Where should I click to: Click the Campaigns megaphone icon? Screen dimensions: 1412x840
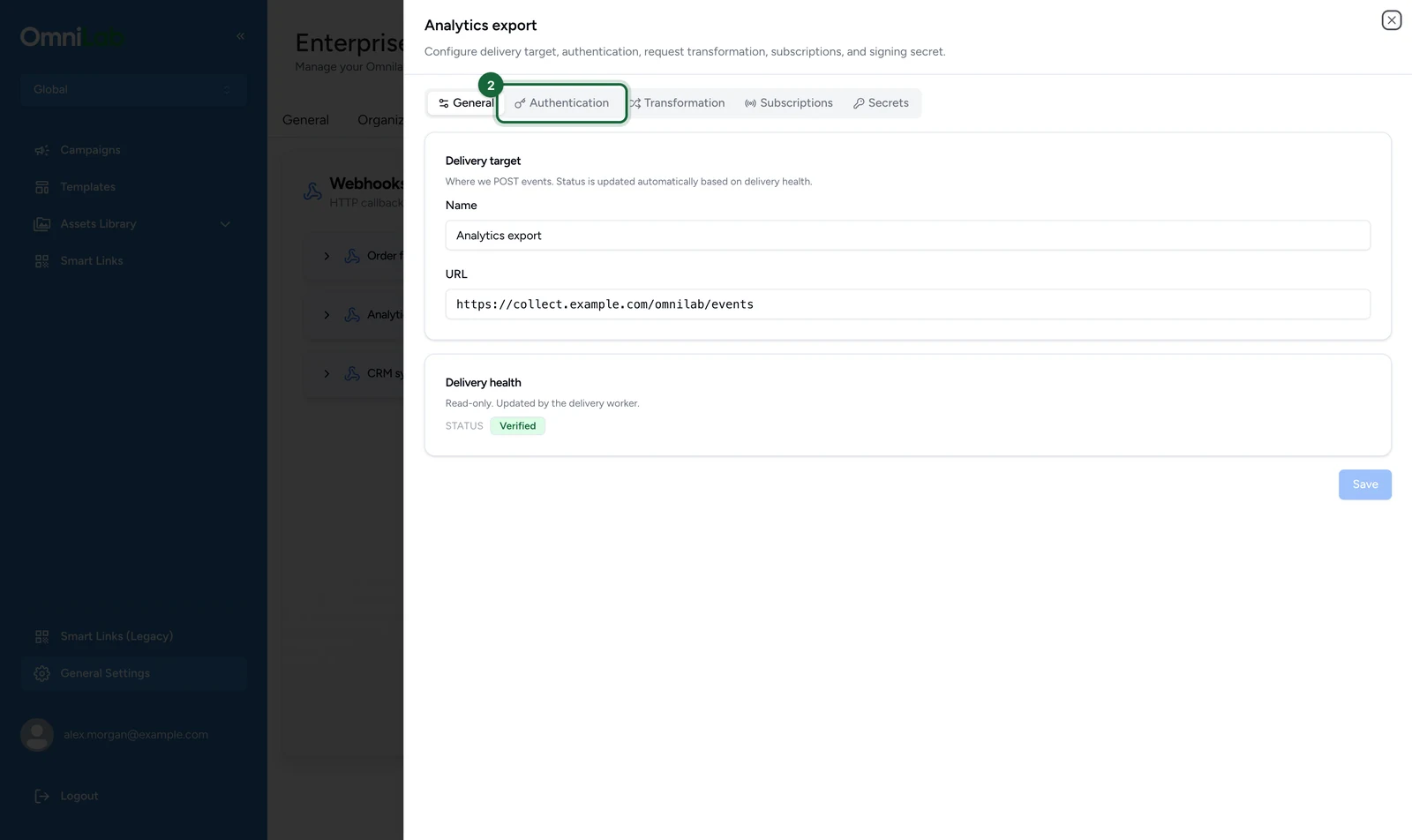(41, 150)
